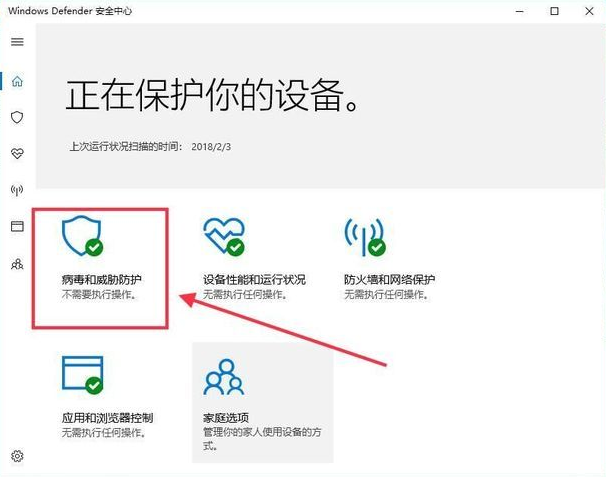Open 防火墙和网络保护 text link
Viewport: 606px width, 477px height.
[x=389, y=280]
